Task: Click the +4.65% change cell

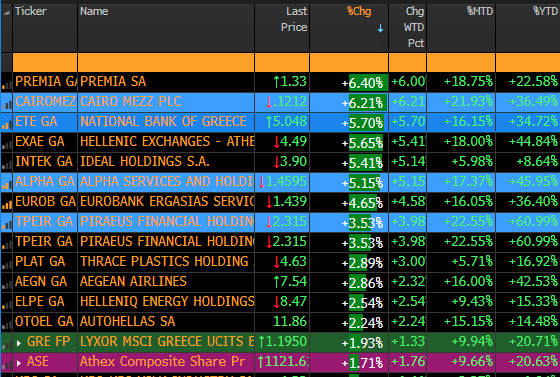Action: (x=349, y=202)
